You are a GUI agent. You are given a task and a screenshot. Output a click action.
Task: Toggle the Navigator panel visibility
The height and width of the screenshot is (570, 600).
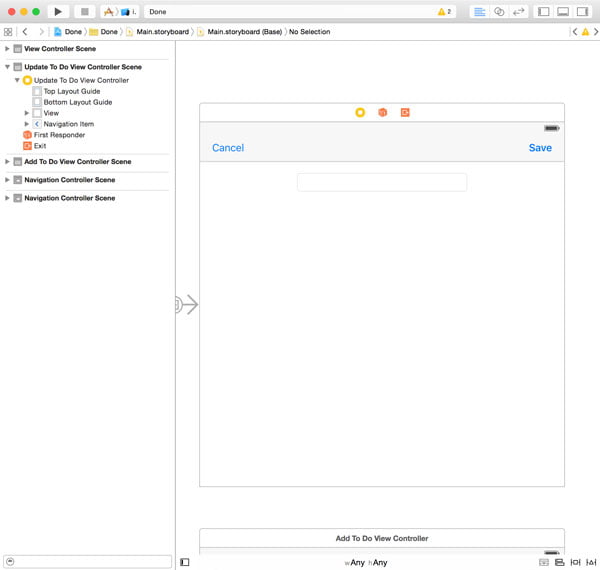click(543, 11)
